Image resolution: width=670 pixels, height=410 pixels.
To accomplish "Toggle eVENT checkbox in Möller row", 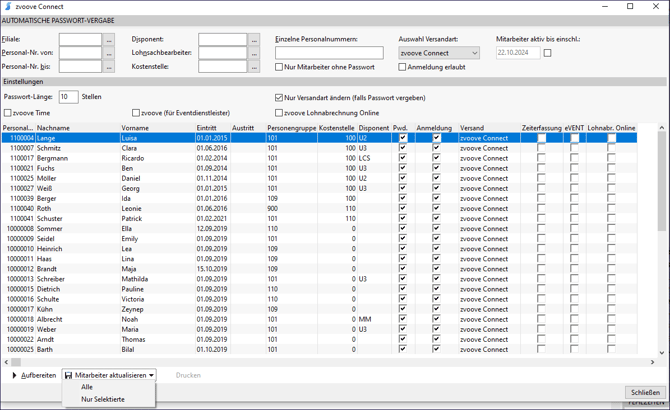I will coord(575,178).
